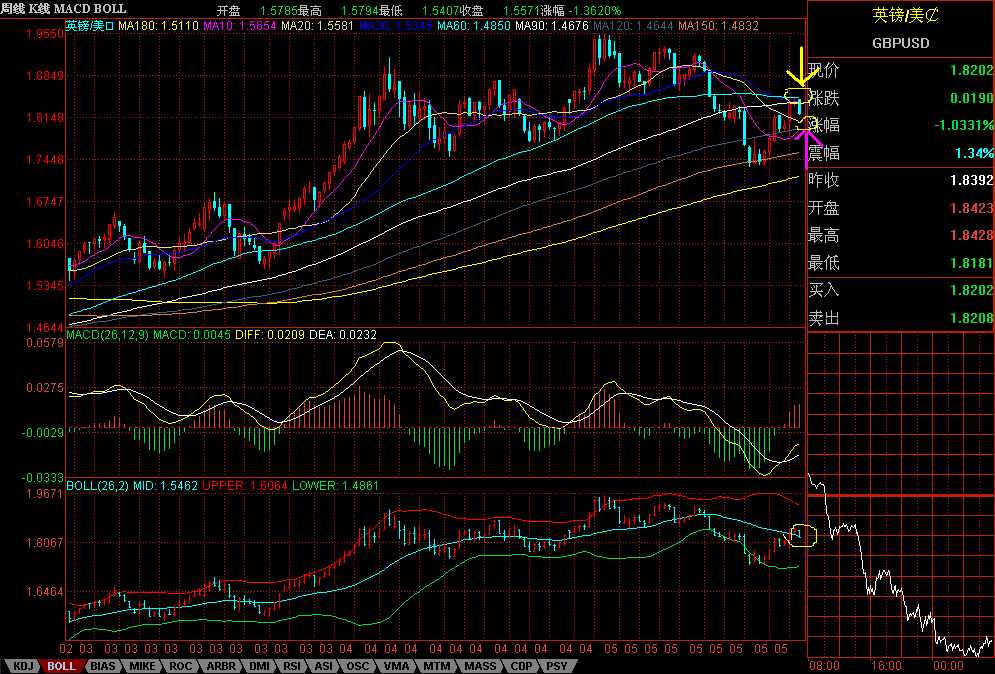Click the MA90: 1.4676 label
995x674 pixels.
(x=552, y=26)
